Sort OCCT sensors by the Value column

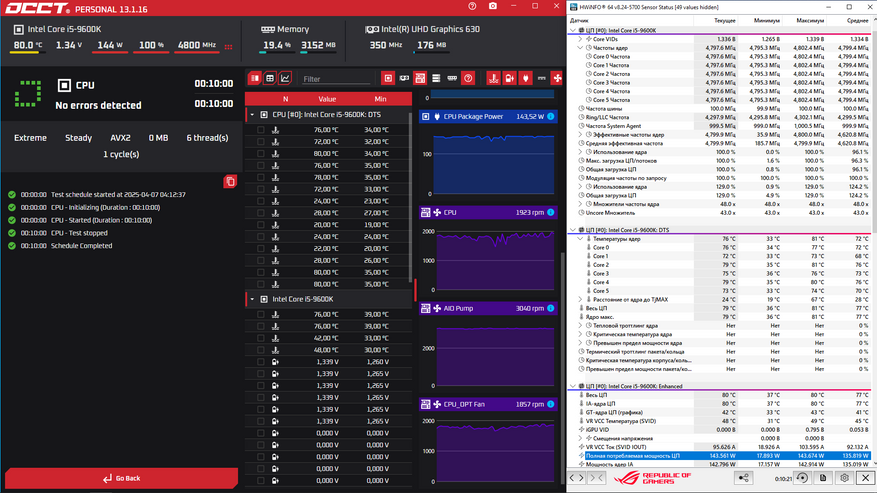click(x=327, y=99)
